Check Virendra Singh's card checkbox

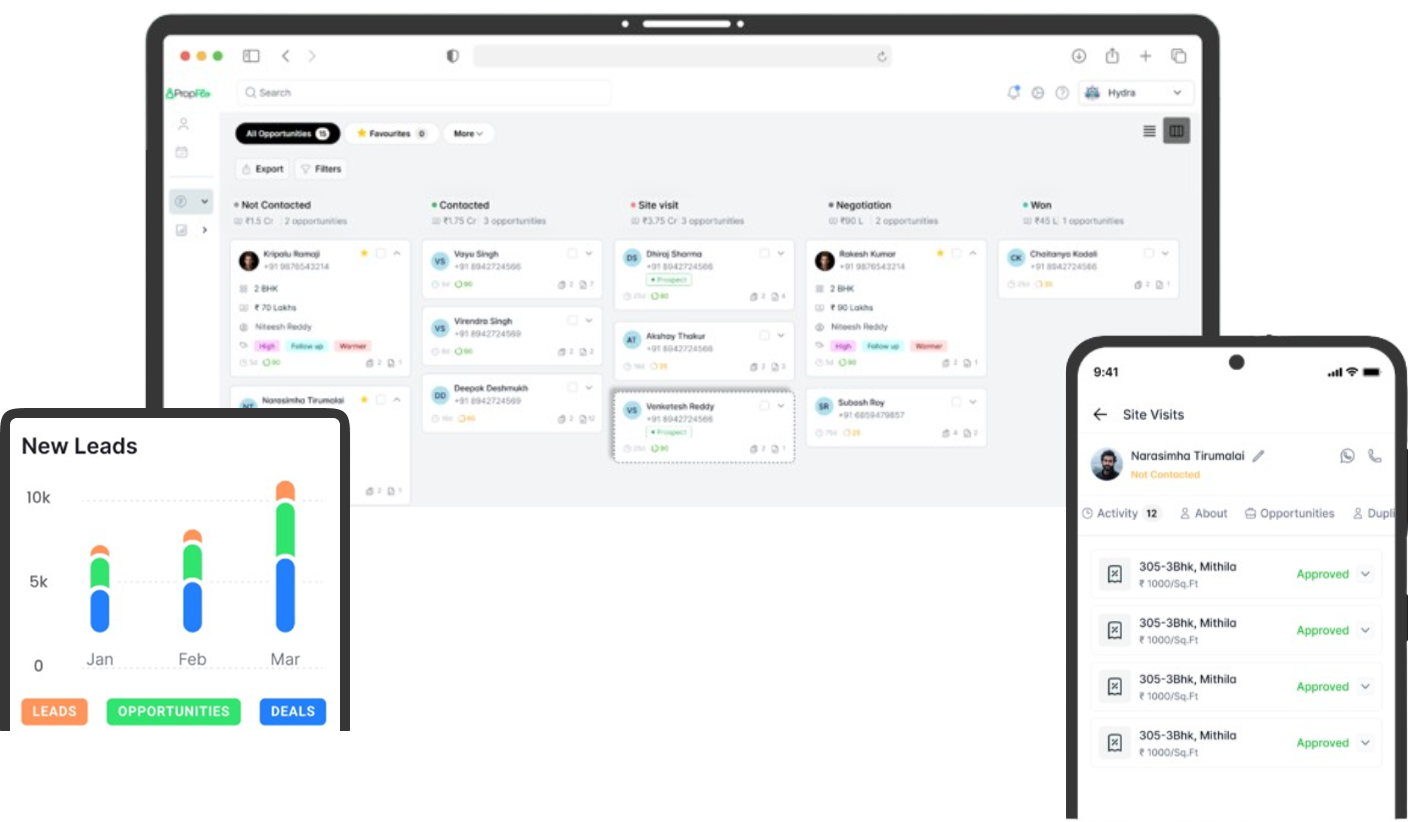coord(573,320)
